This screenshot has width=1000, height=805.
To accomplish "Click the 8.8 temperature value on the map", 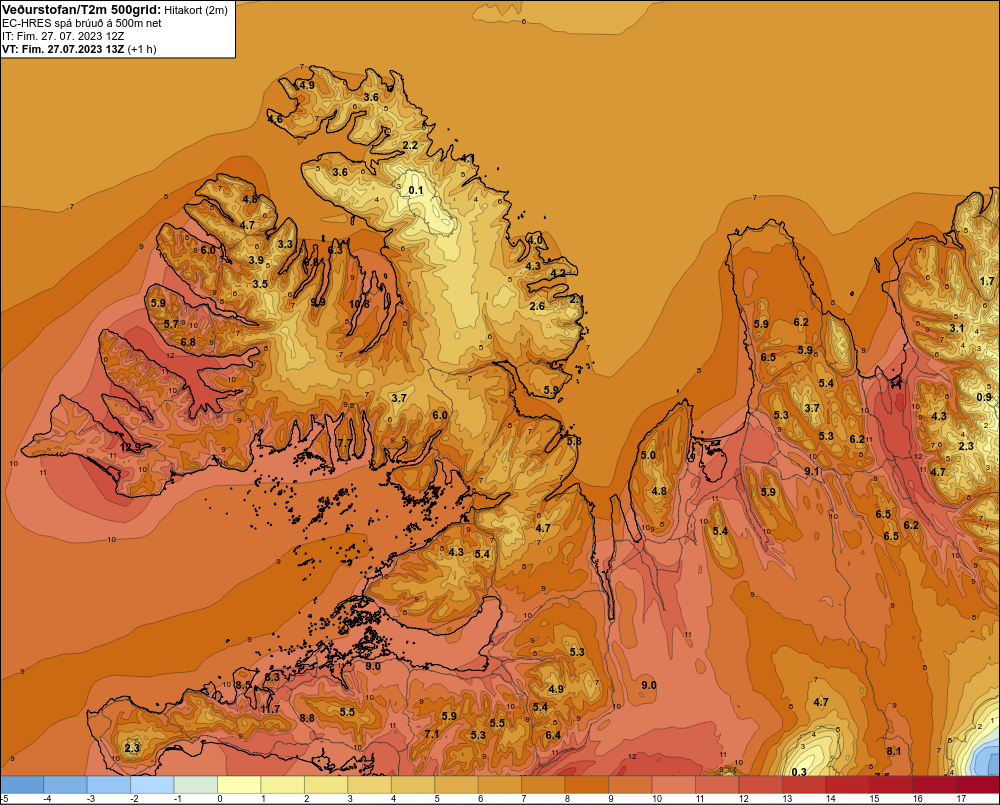I will click(x=307, y=718).
